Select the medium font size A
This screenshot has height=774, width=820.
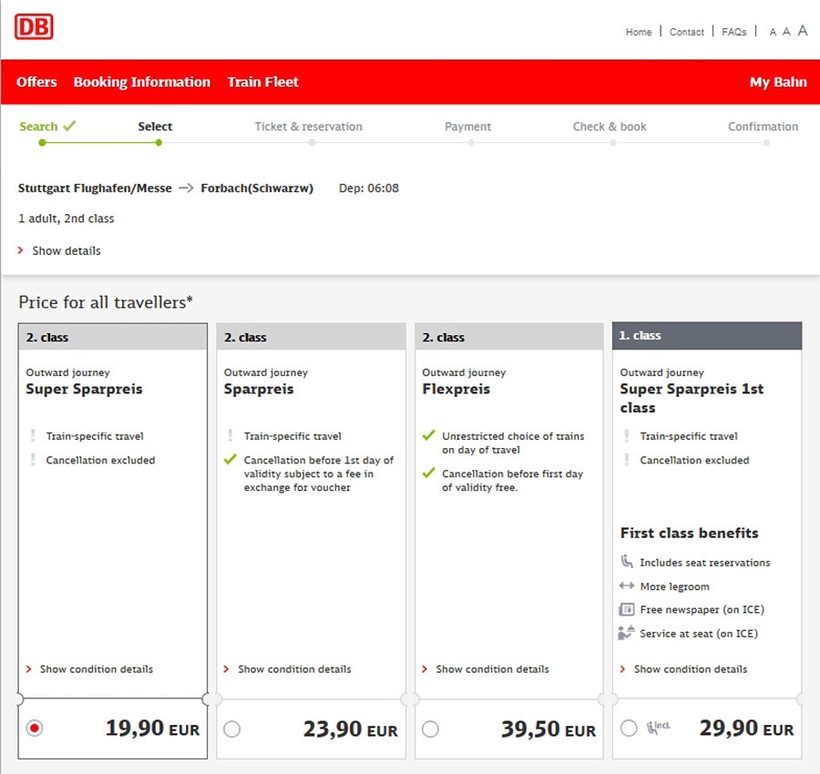click(x=786, y=32)
